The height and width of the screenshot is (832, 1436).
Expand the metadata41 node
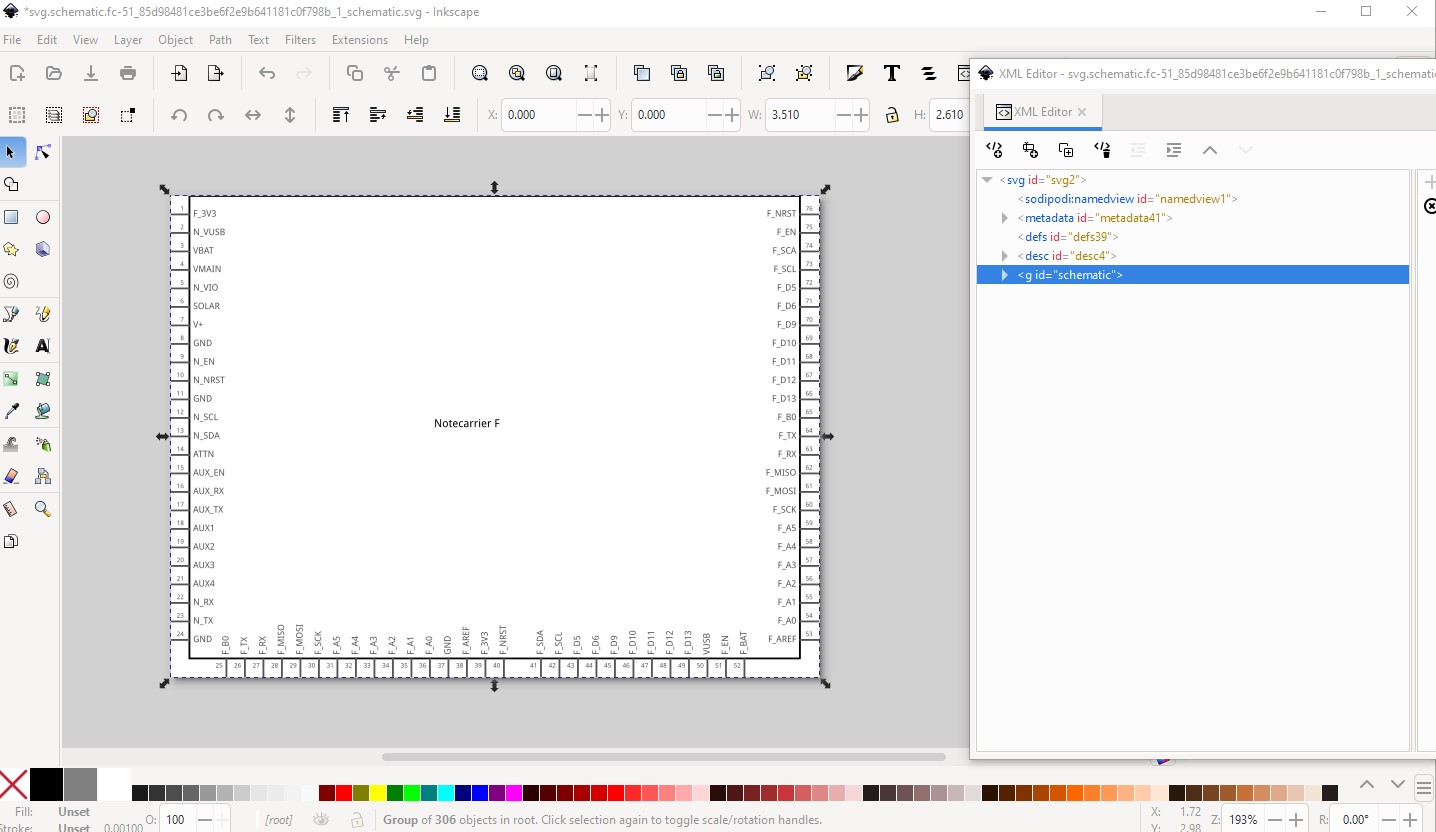pyautogui.click(x=1005, y=218)
